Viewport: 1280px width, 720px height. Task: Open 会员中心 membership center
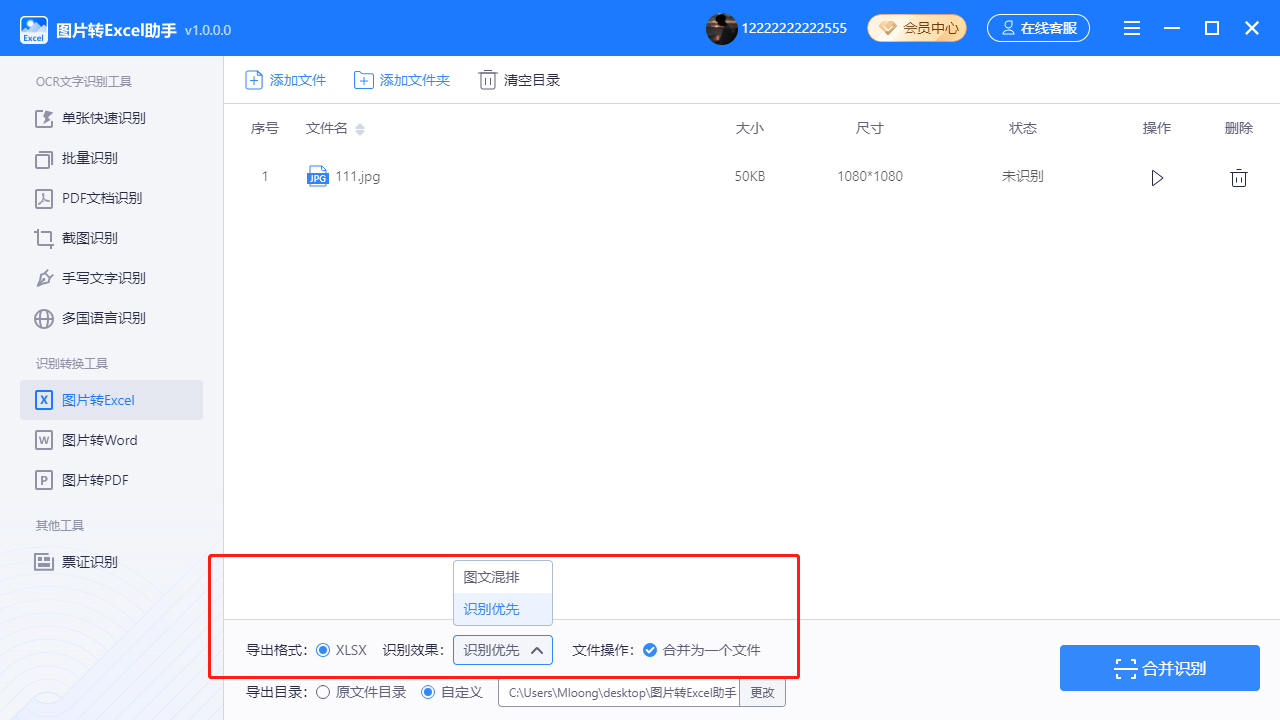tap(916, 27)
